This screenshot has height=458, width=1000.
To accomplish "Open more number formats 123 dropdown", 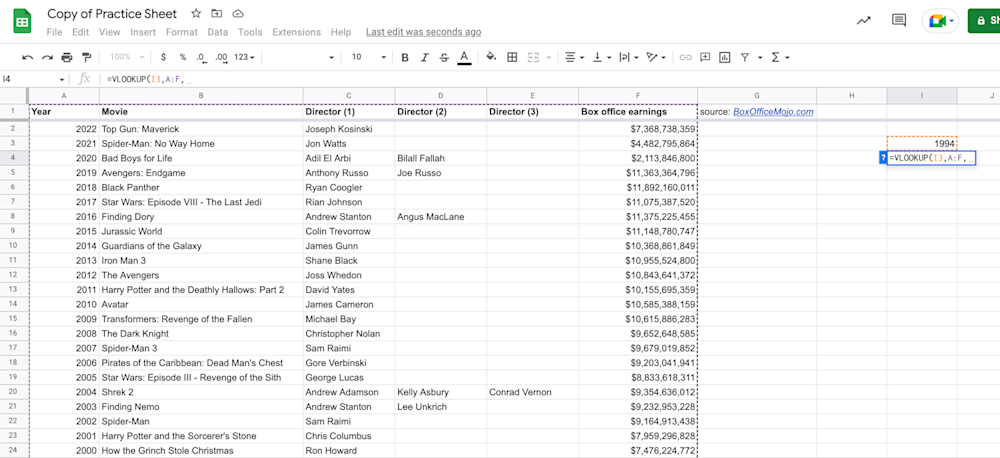I will (244, 57).
